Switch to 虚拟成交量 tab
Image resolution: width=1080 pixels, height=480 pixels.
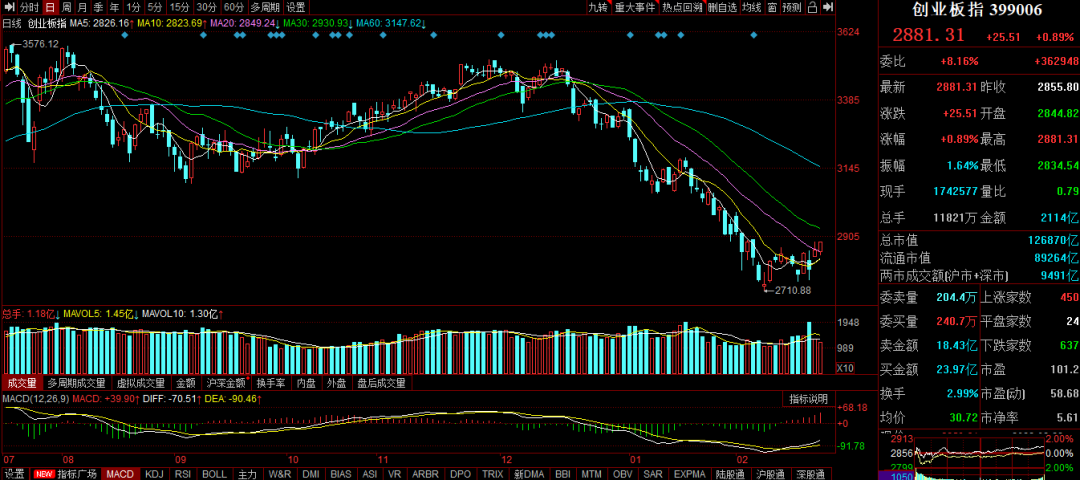(141, 383)
